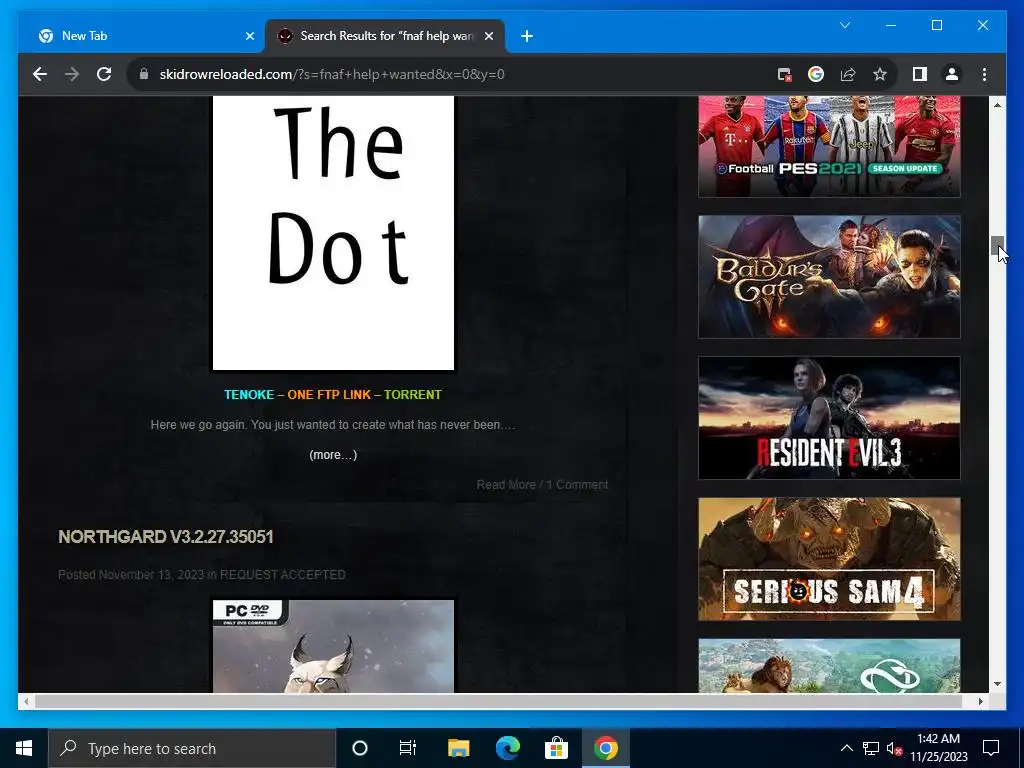Click the ONE FTP LINK link
The height and width of the screenshot is (768, 1024).
[x=329, y=394]
